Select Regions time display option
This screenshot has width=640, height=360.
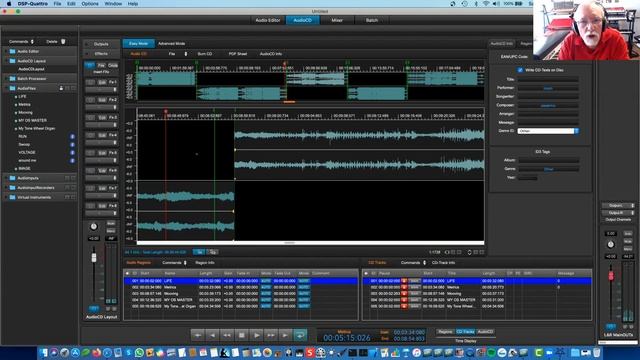445,332
